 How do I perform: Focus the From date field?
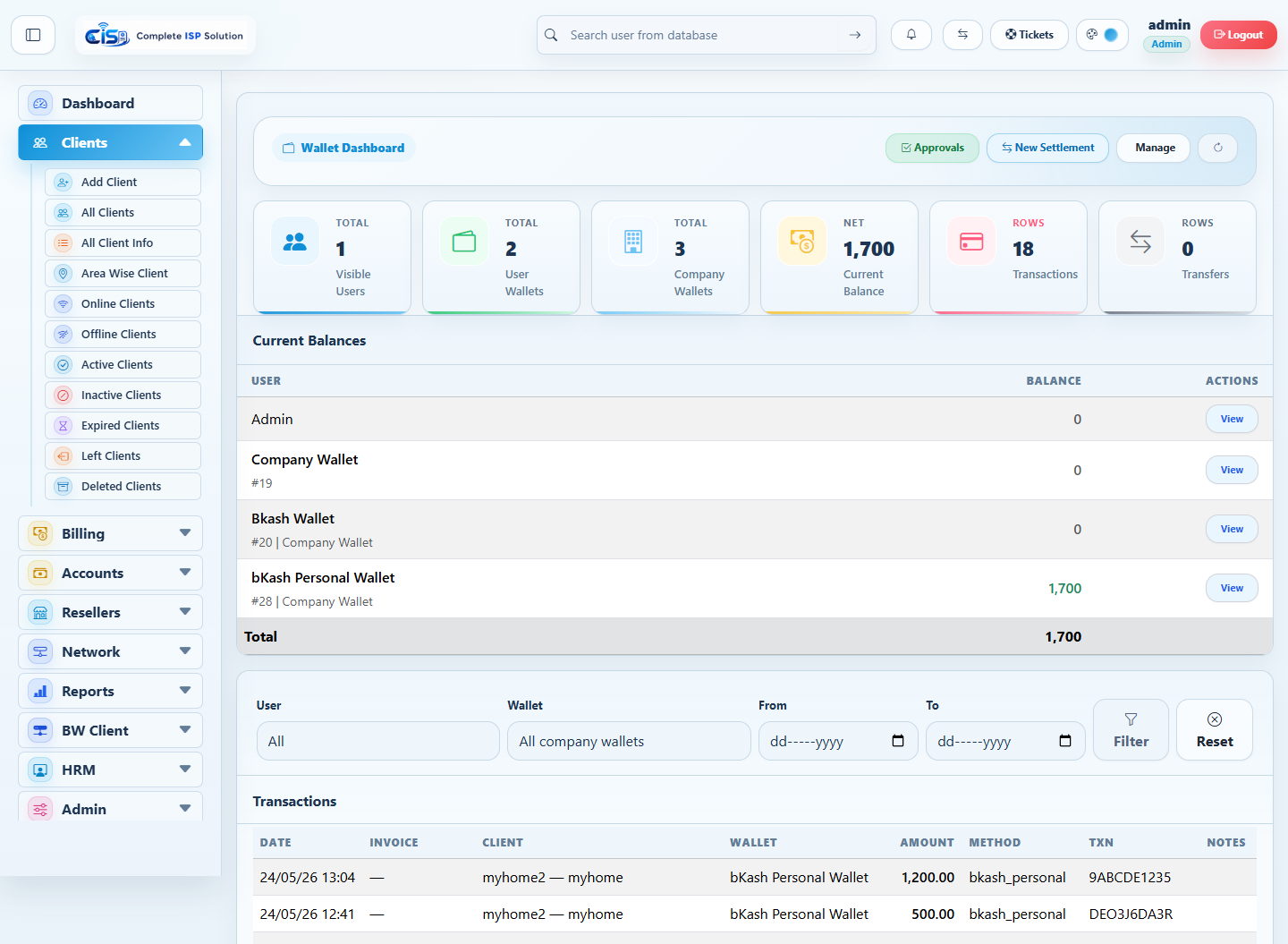[x=838, y=741]
